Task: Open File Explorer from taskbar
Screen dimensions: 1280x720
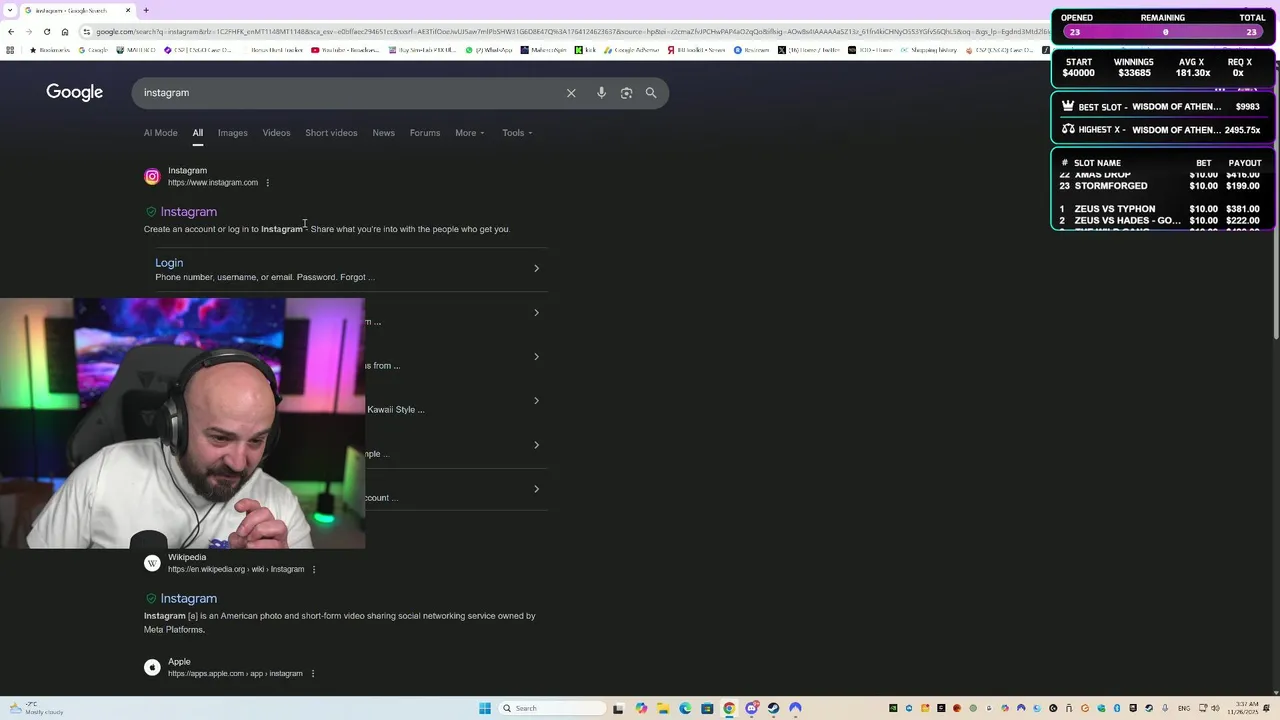Action: [x=663, y=708]
